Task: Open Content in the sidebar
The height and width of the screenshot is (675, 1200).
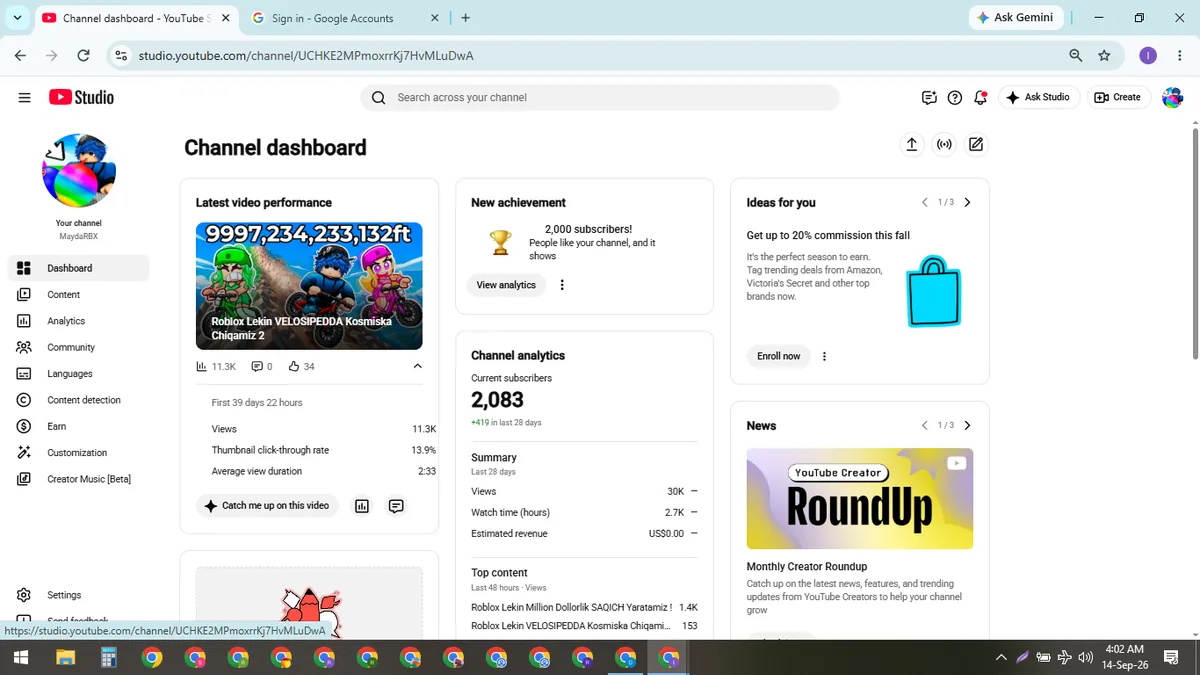Action: [x=79, y=294]
